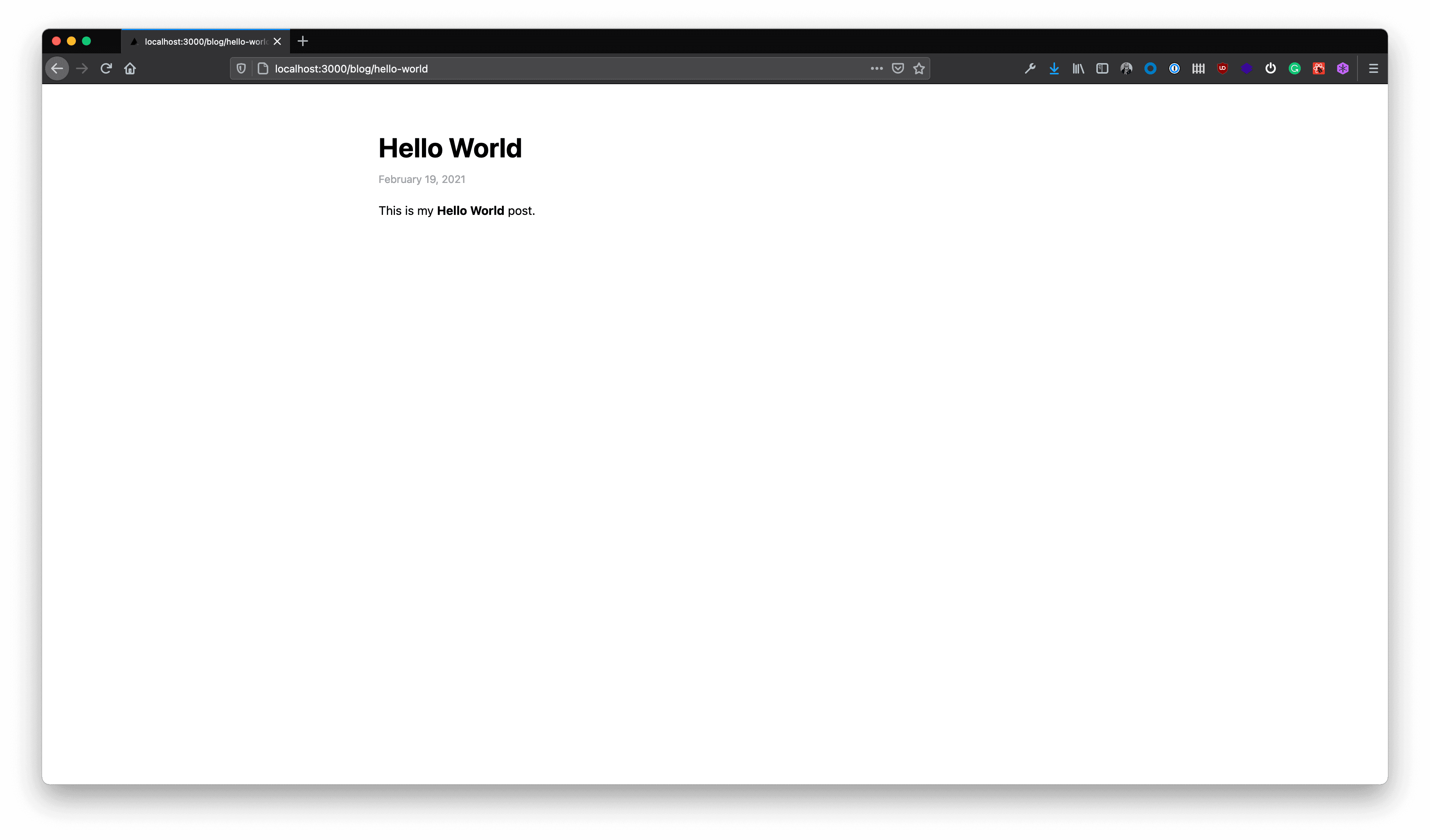
Task: Click the Firefox menu hamburger icon
Action: click(x=1374, y=68)
